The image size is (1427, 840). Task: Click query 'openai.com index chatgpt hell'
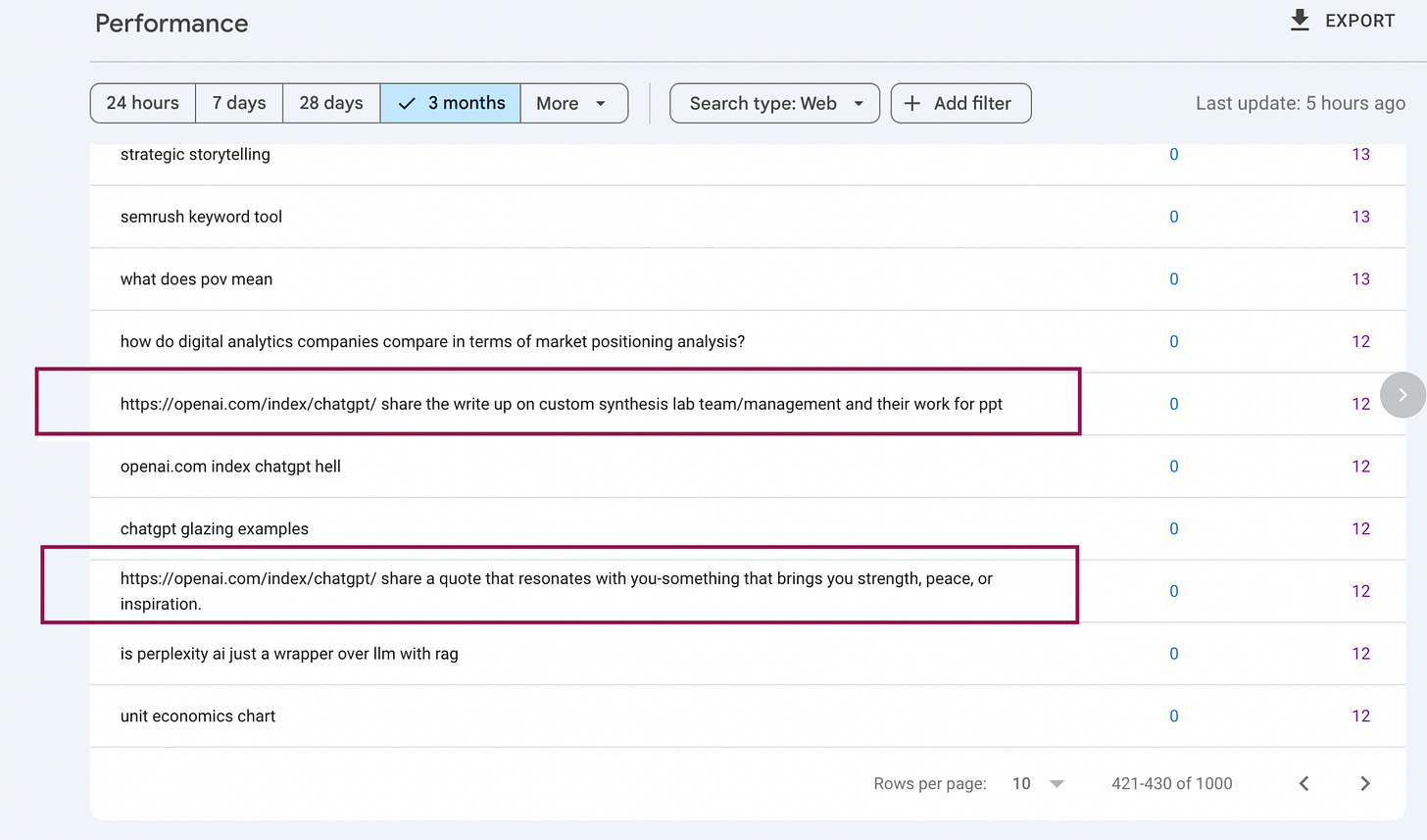(x=230, y=467)
